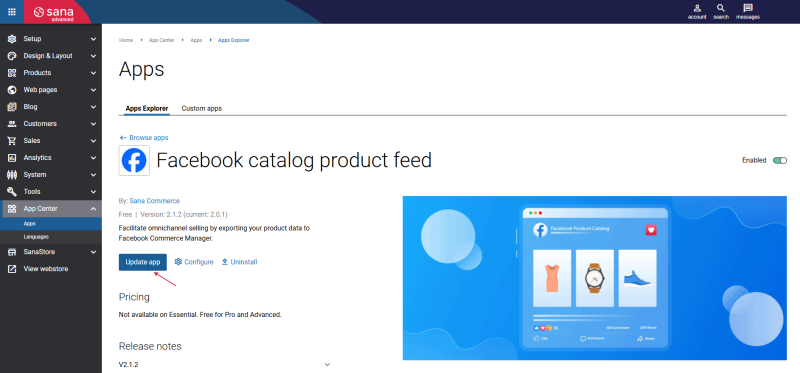Expand the Products section chevron
Image resolution: width=800 pixels, height=373 pixels.
click(93, 73)
